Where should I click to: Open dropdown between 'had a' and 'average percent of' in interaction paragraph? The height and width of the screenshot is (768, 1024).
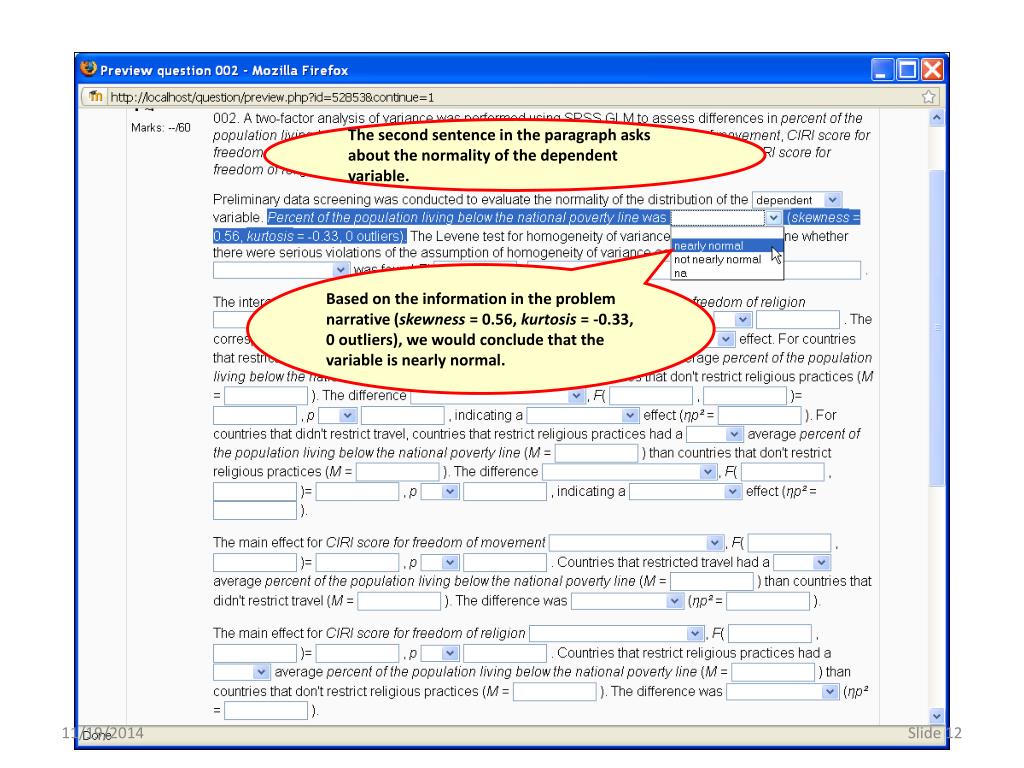[x=714, y=434]
